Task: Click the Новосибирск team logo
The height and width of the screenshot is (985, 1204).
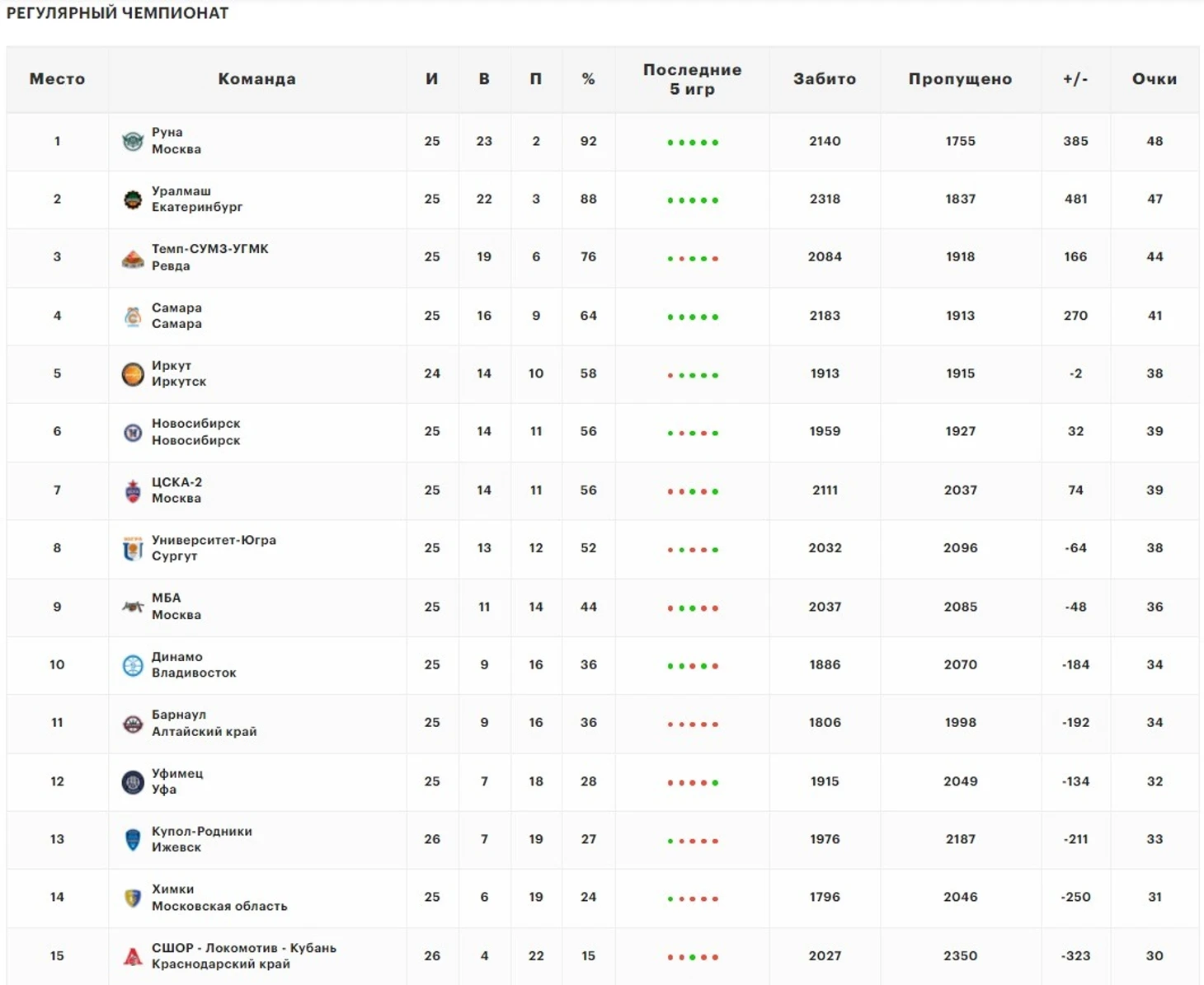Action: [133, 432]
